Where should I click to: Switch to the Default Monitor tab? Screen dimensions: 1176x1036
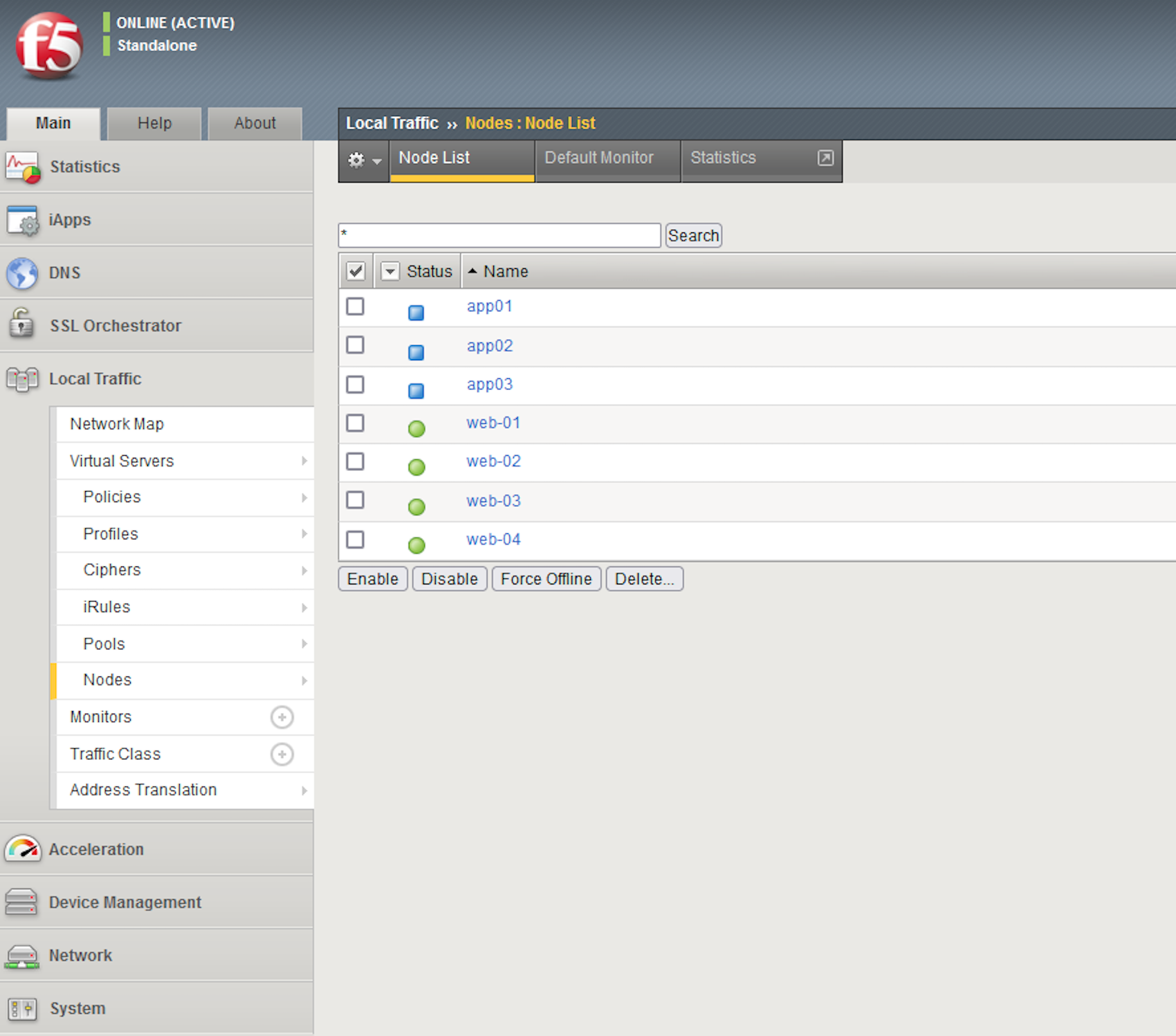[599, 158]
